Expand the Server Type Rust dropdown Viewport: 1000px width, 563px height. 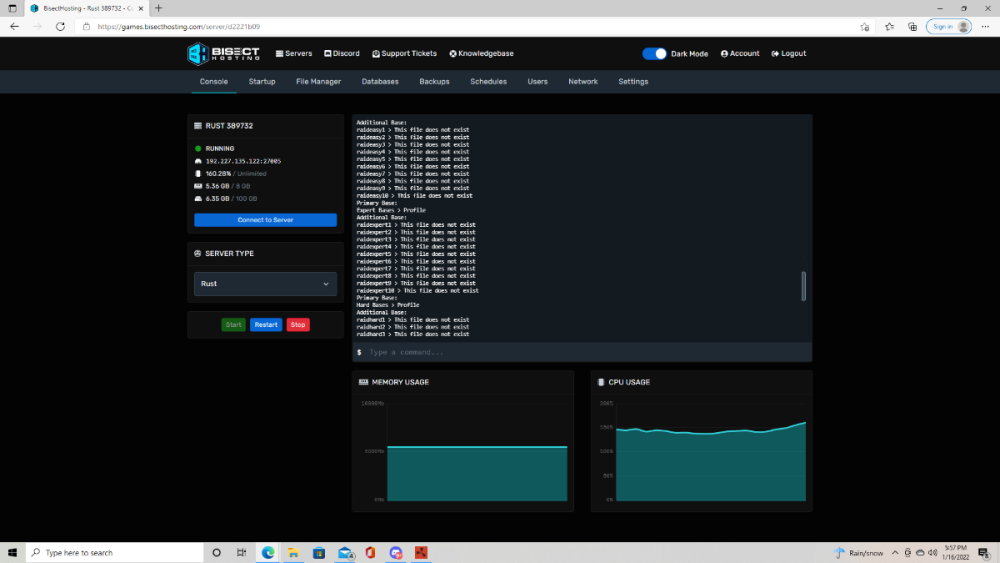[265, 284]
